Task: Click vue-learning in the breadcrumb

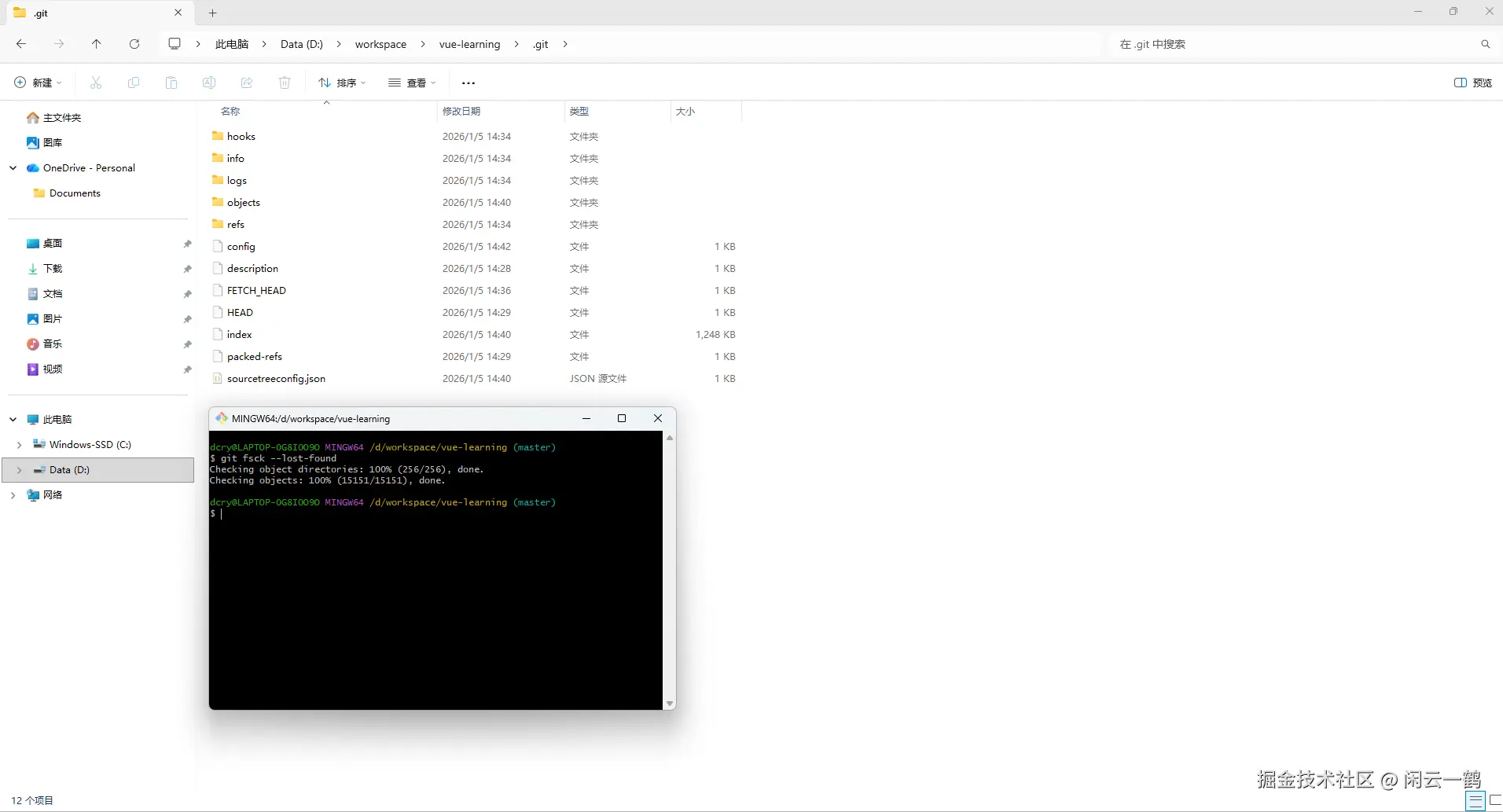Action: click(x=469, y=44)
